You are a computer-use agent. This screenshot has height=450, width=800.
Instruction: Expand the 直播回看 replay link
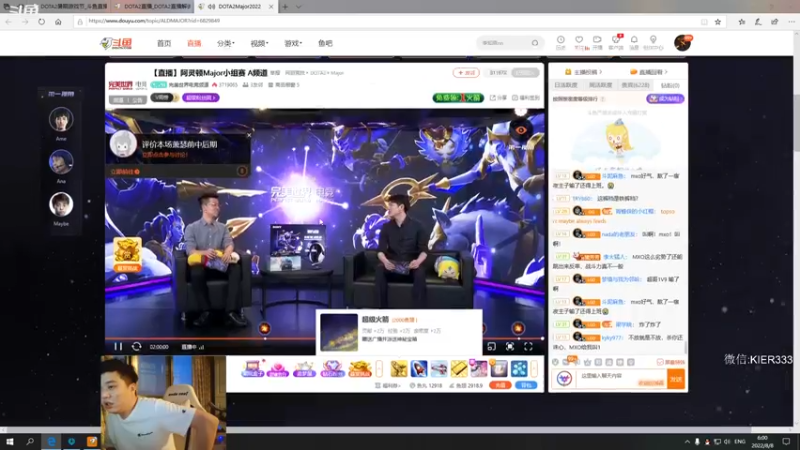pyautogui.click(x=649, y=72)
